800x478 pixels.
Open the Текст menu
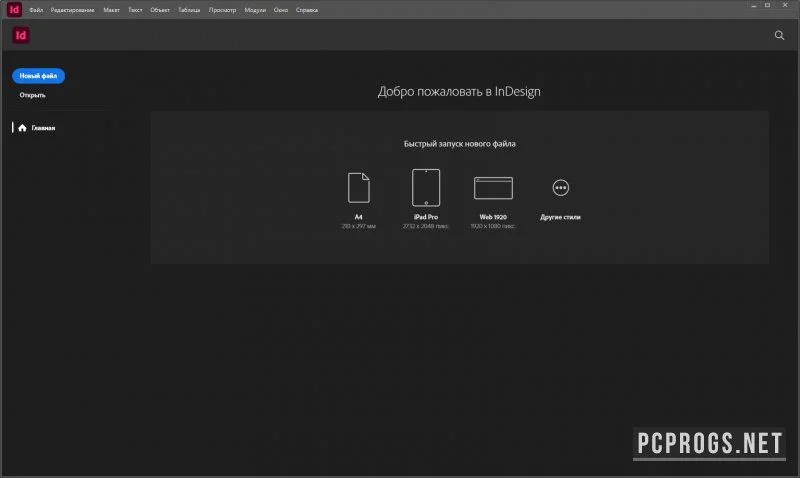[x=135, y=10]
